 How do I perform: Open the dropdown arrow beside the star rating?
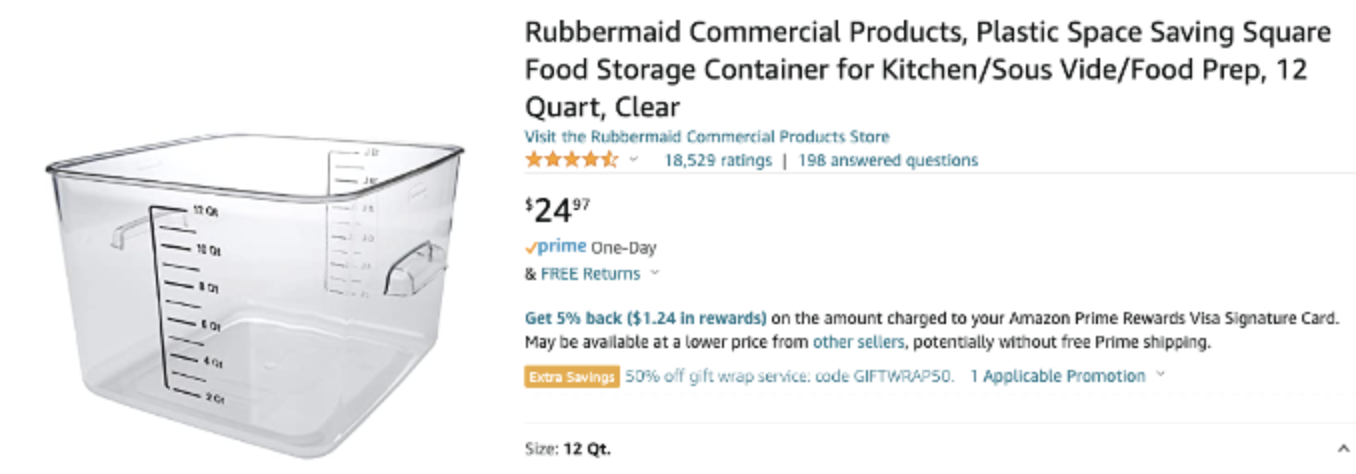(634, 160)
